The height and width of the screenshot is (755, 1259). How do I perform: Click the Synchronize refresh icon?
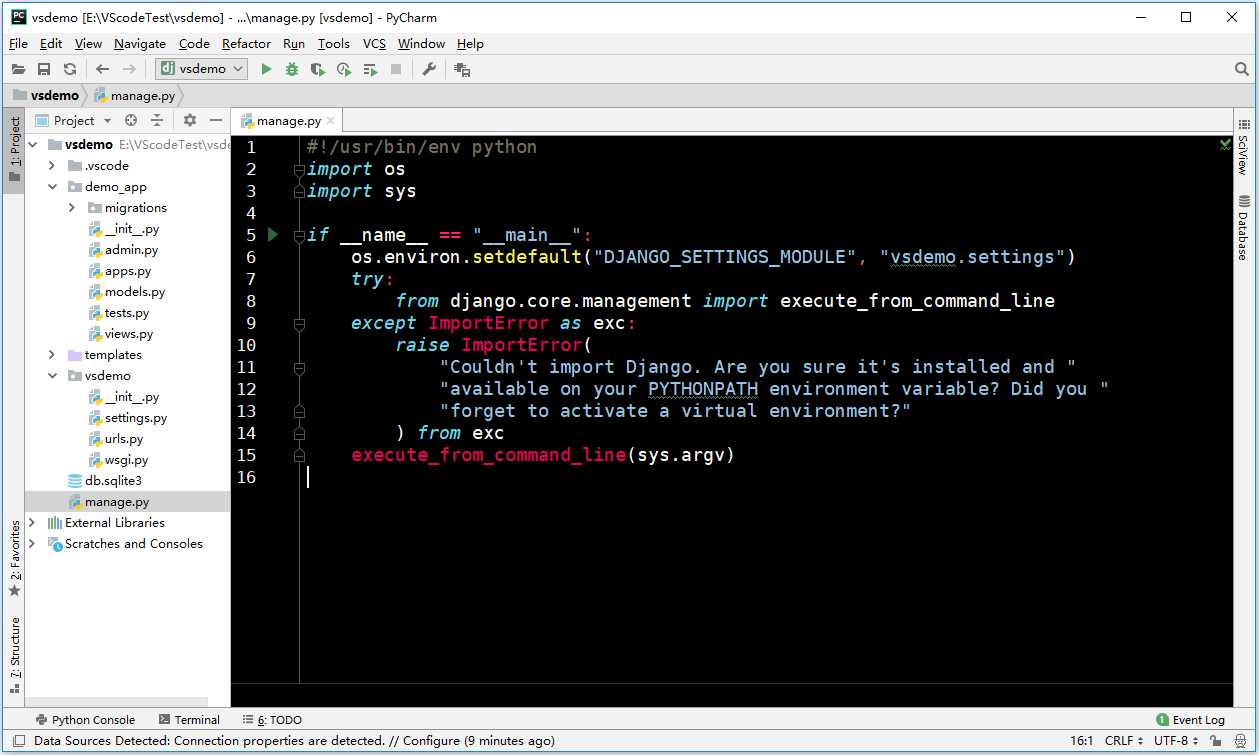tap(70, 69)
